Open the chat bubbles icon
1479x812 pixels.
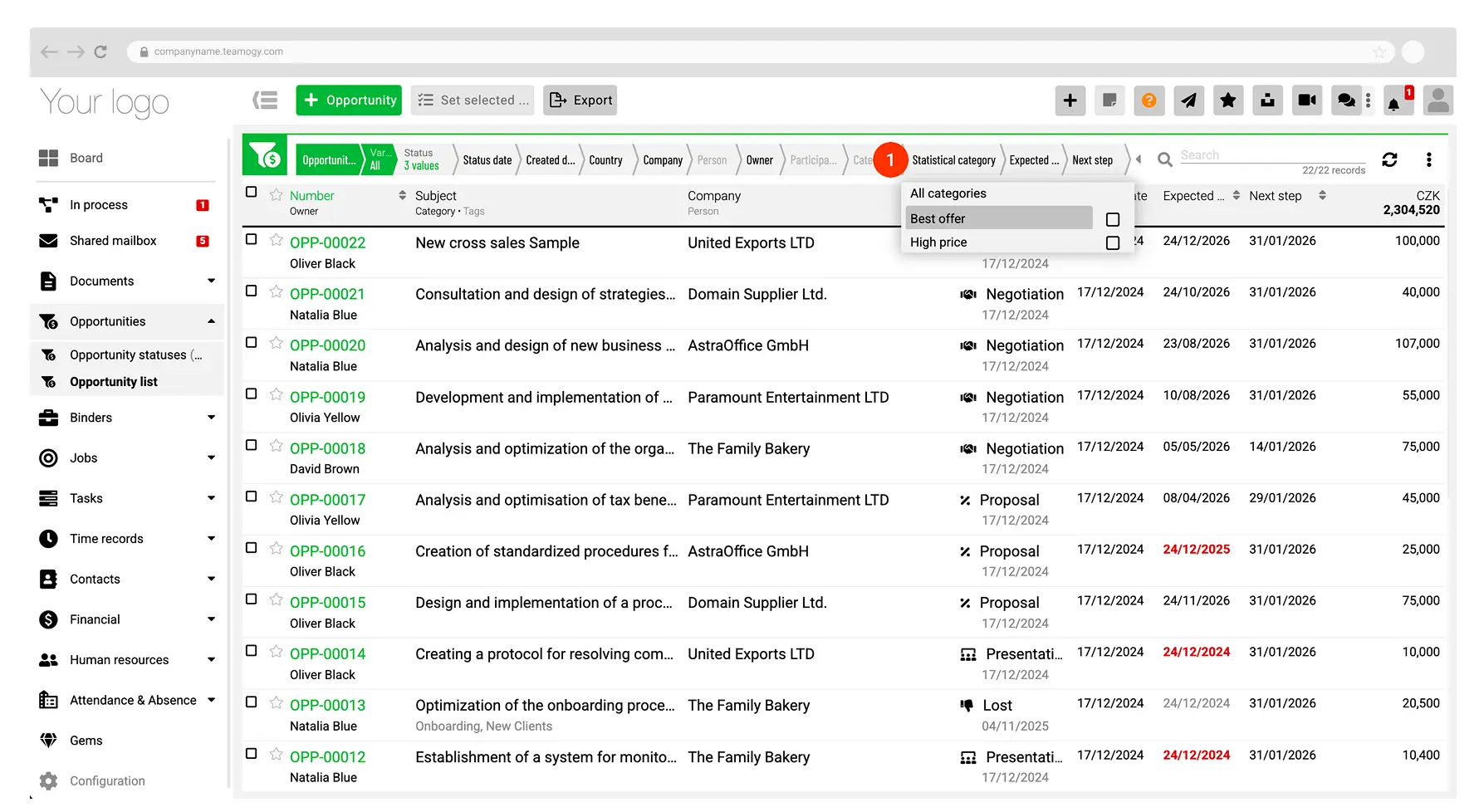coord(1346,100)
